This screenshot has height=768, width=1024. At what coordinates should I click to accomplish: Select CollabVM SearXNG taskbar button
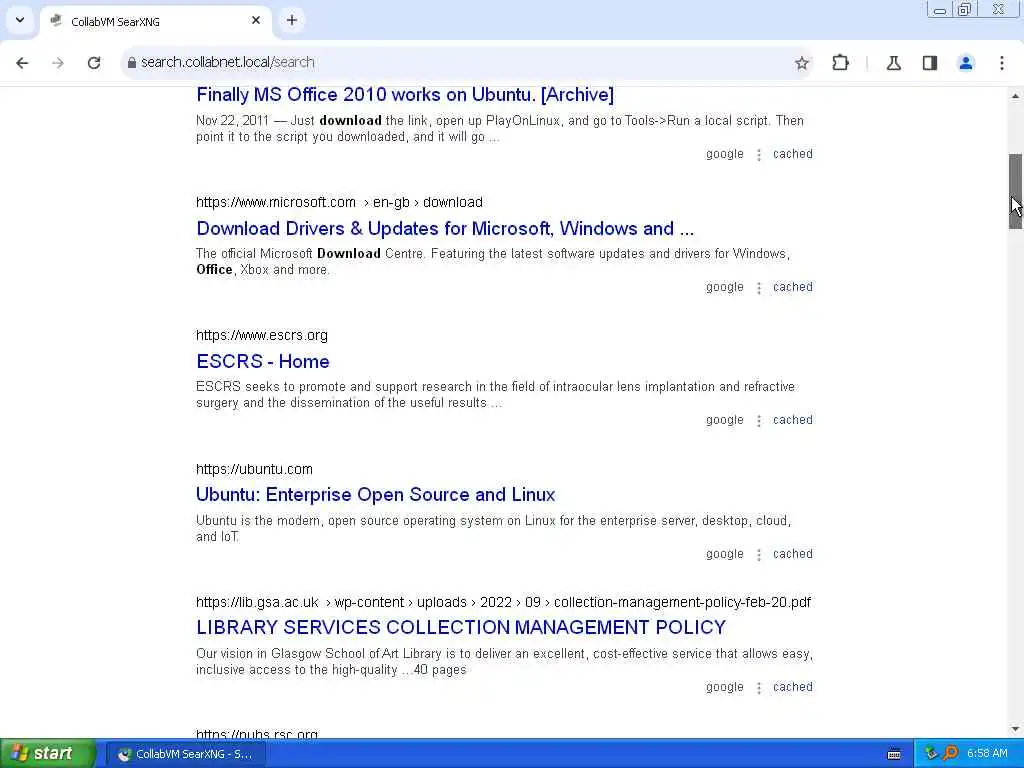pyautogui.click(x=185, y=754)
